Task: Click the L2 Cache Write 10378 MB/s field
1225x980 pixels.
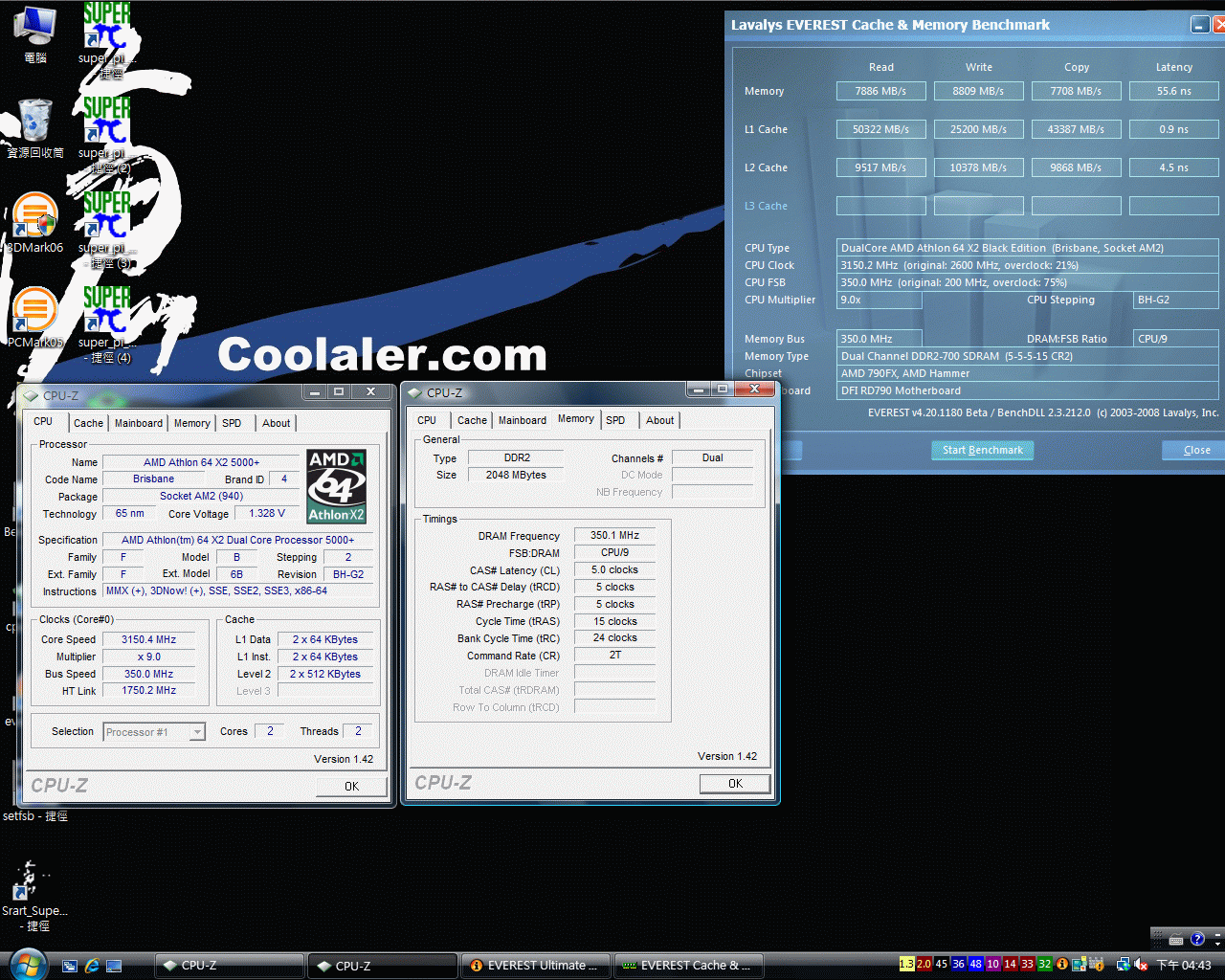Action: 978,167
